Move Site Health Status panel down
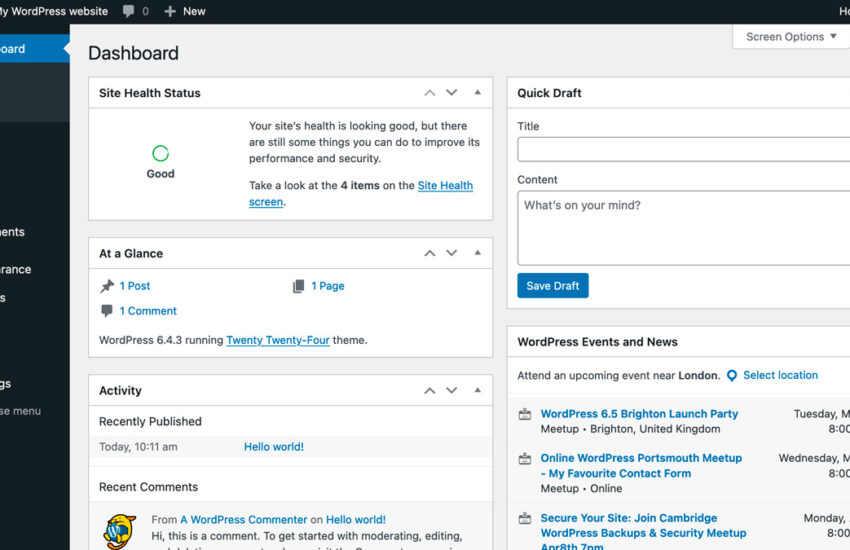850x550 pixels. (x=451, y=93)
